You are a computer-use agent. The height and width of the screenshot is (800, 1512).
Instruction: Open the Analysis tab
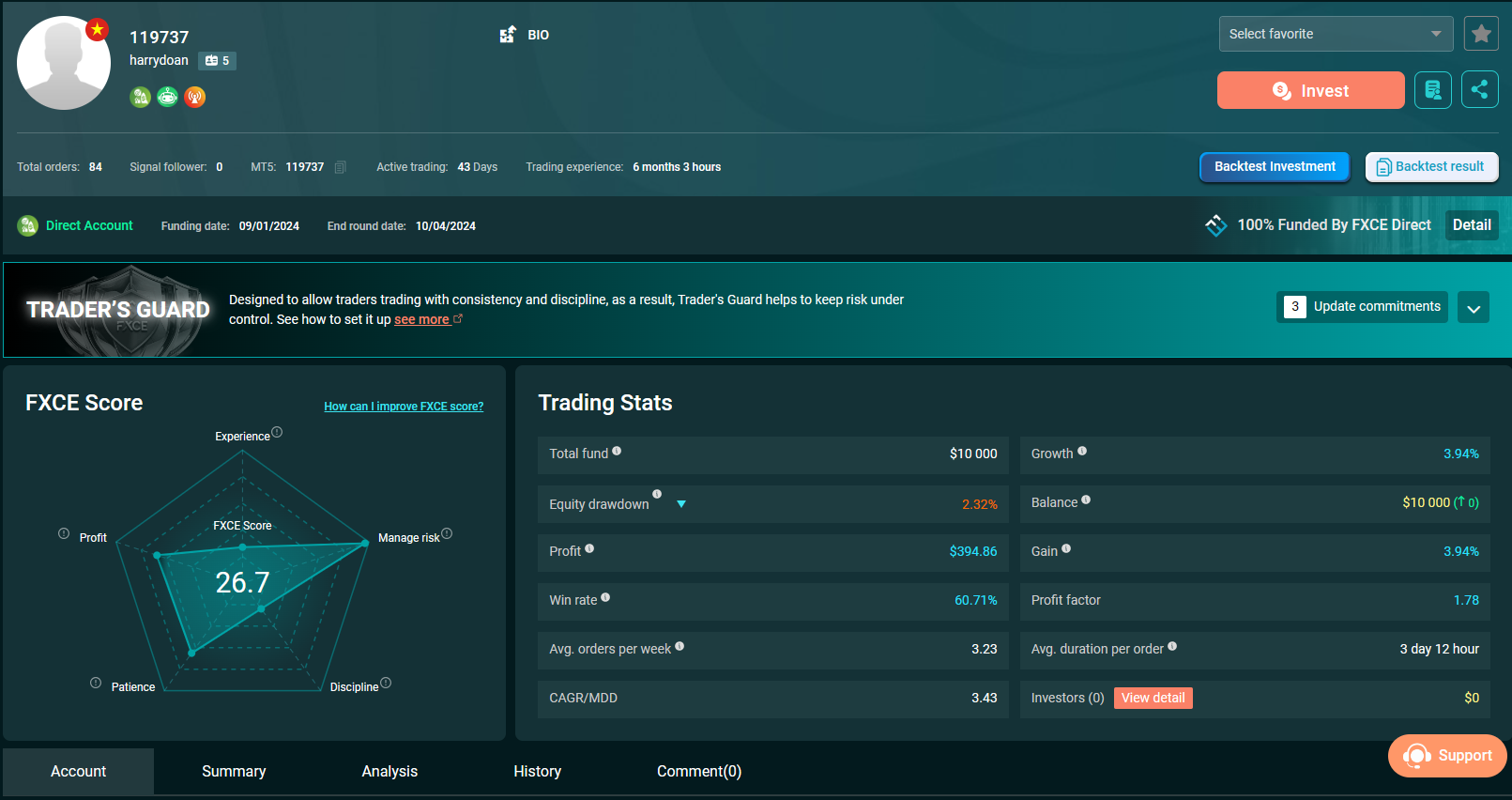389,772
